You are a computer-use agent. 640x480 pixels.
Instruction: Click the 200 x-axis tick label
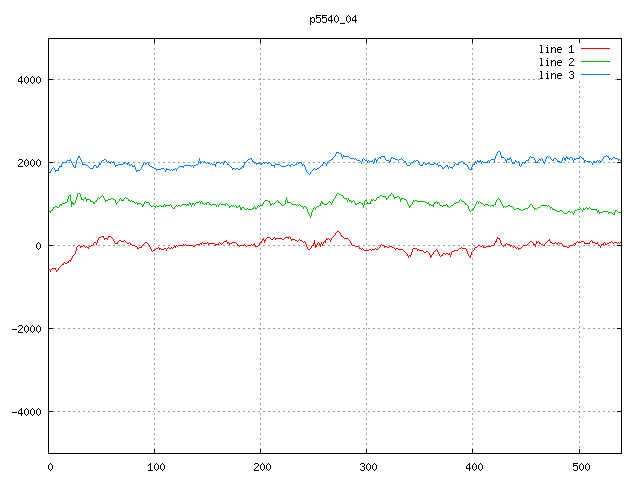pos(262,467)
